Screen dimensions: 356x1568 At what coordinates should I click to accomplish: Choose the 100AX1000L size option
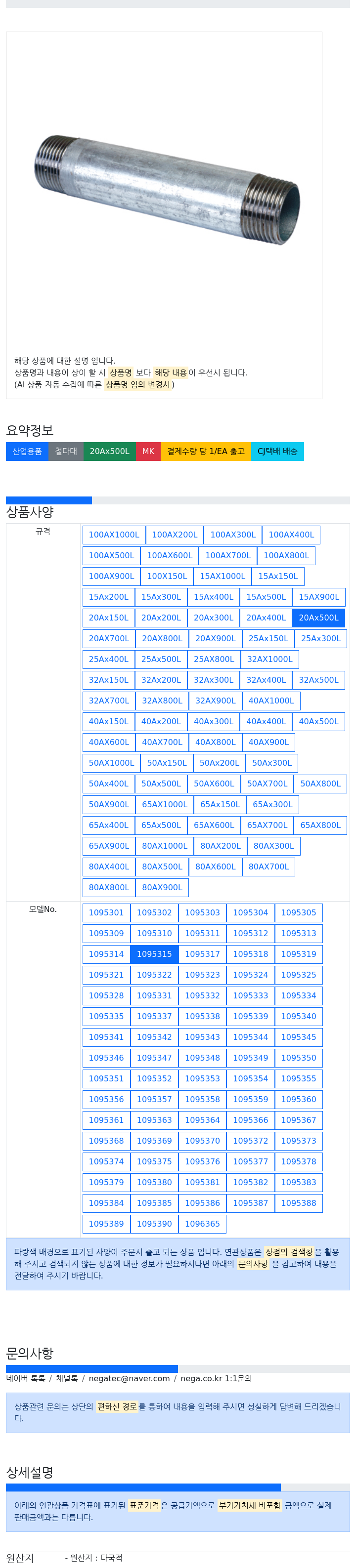click(114, 535)
